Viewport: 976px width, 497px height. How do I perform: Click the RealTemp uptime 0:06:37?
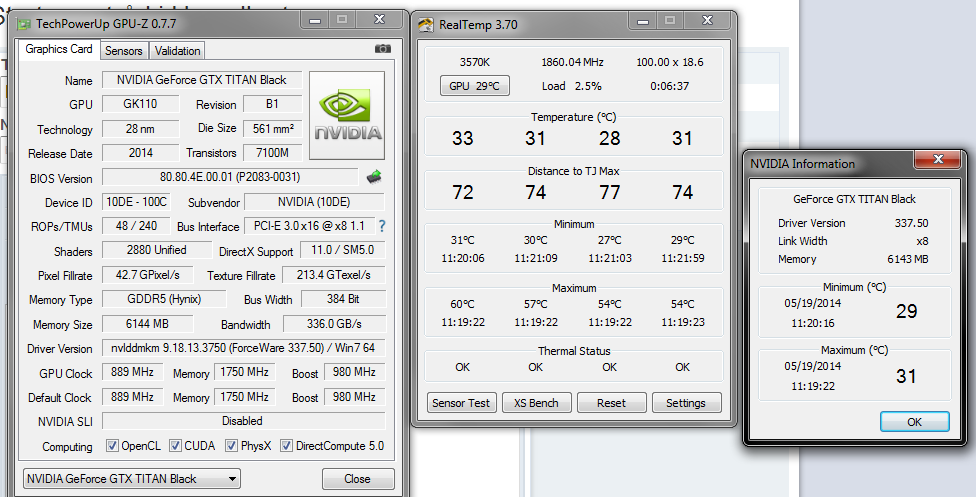tap(670, 86)
